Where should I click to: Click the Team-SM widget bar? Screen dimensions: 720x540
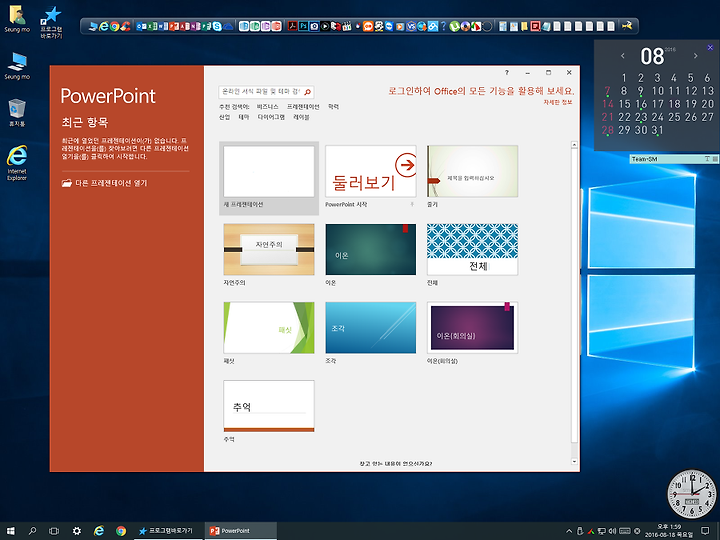(x=674, y=159)
